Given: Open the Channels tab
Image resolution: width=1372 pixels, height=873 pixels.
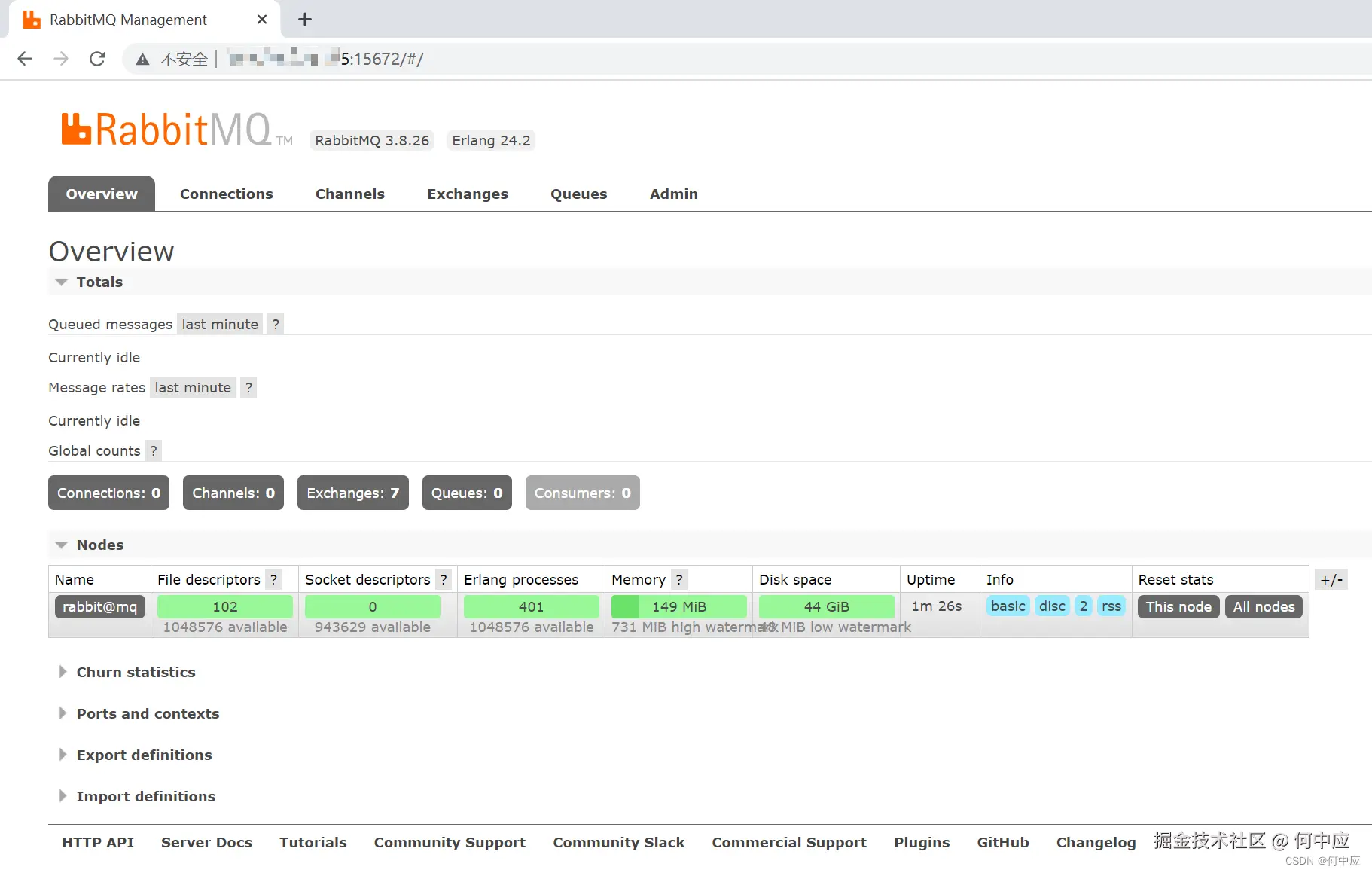Looking at the screenshot, I should (350, 194).
